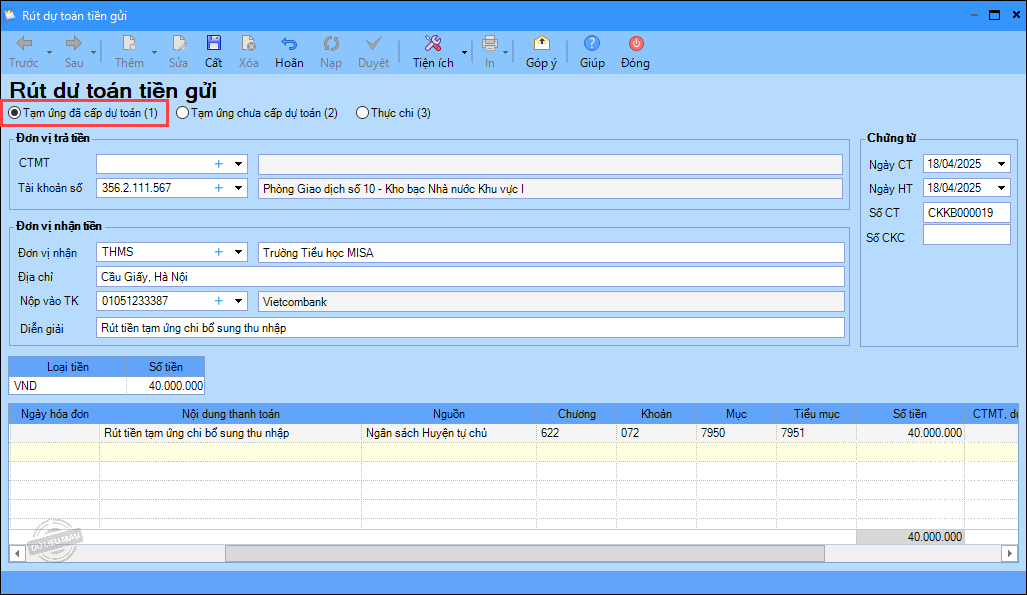The image size is (1027, 595).
Task: Reload data with Nạp
Action: click(331, 52)
